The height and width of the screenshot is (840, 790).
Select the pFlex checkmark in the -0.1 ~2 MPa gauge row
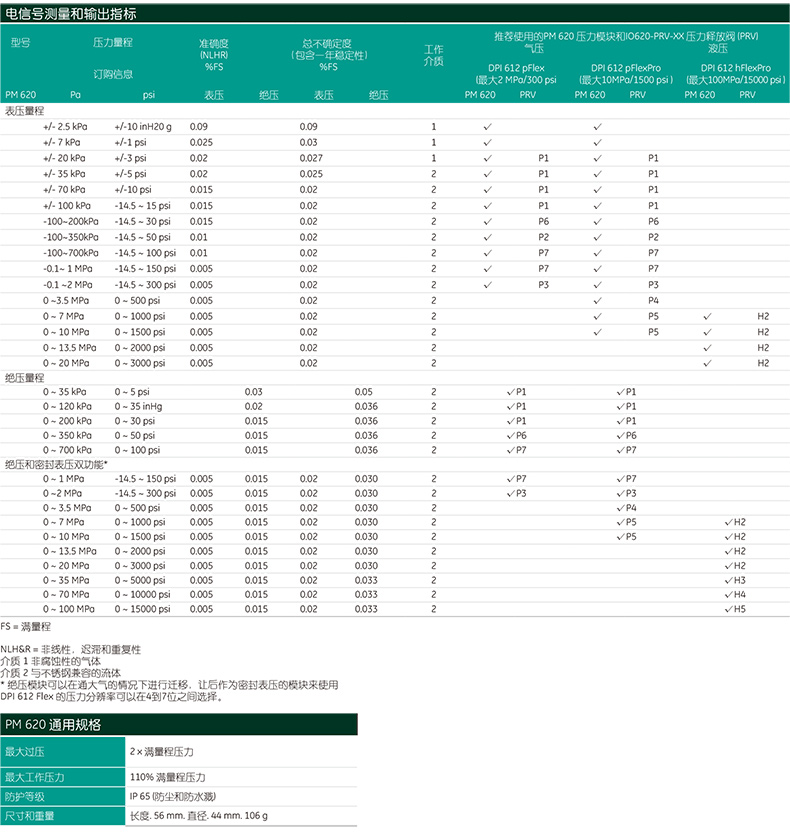pyautogui.click(x=487, y=285)
